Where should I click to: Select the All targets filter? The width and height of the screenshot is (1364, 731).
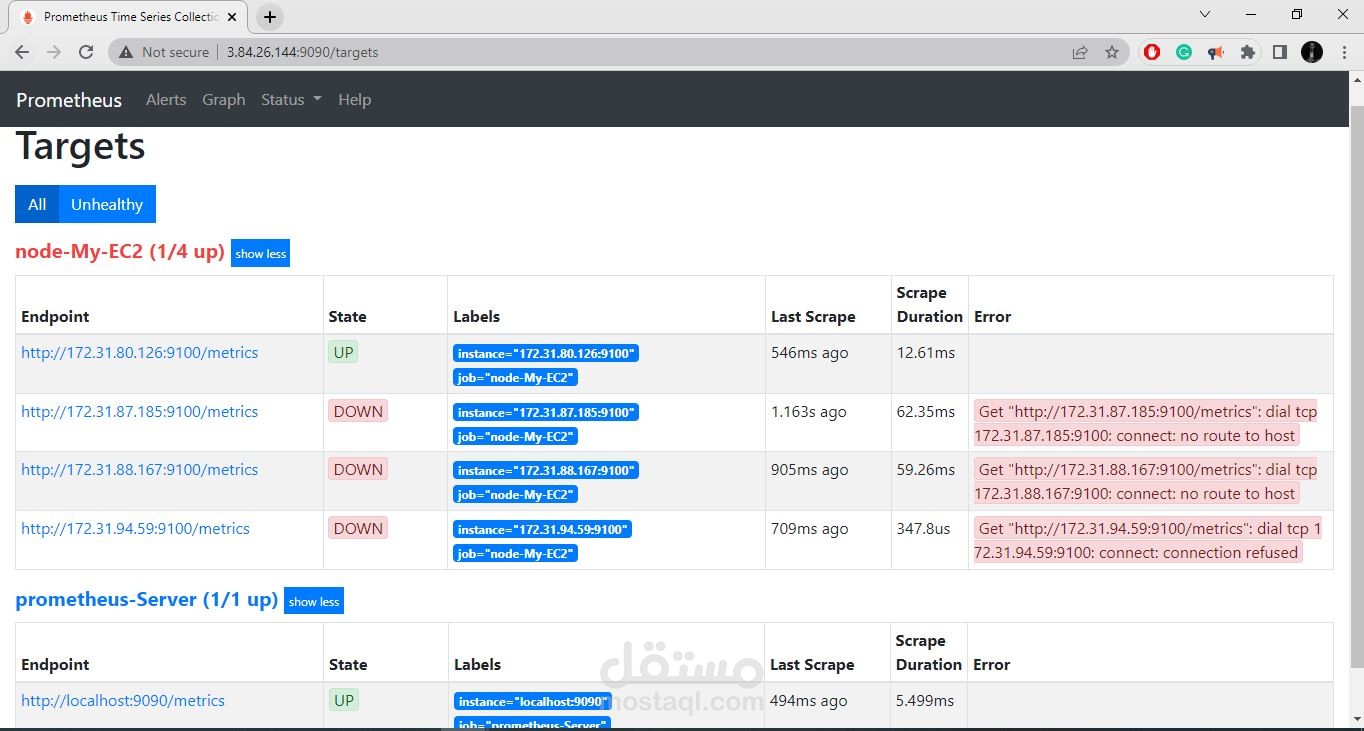pos(37,204)
